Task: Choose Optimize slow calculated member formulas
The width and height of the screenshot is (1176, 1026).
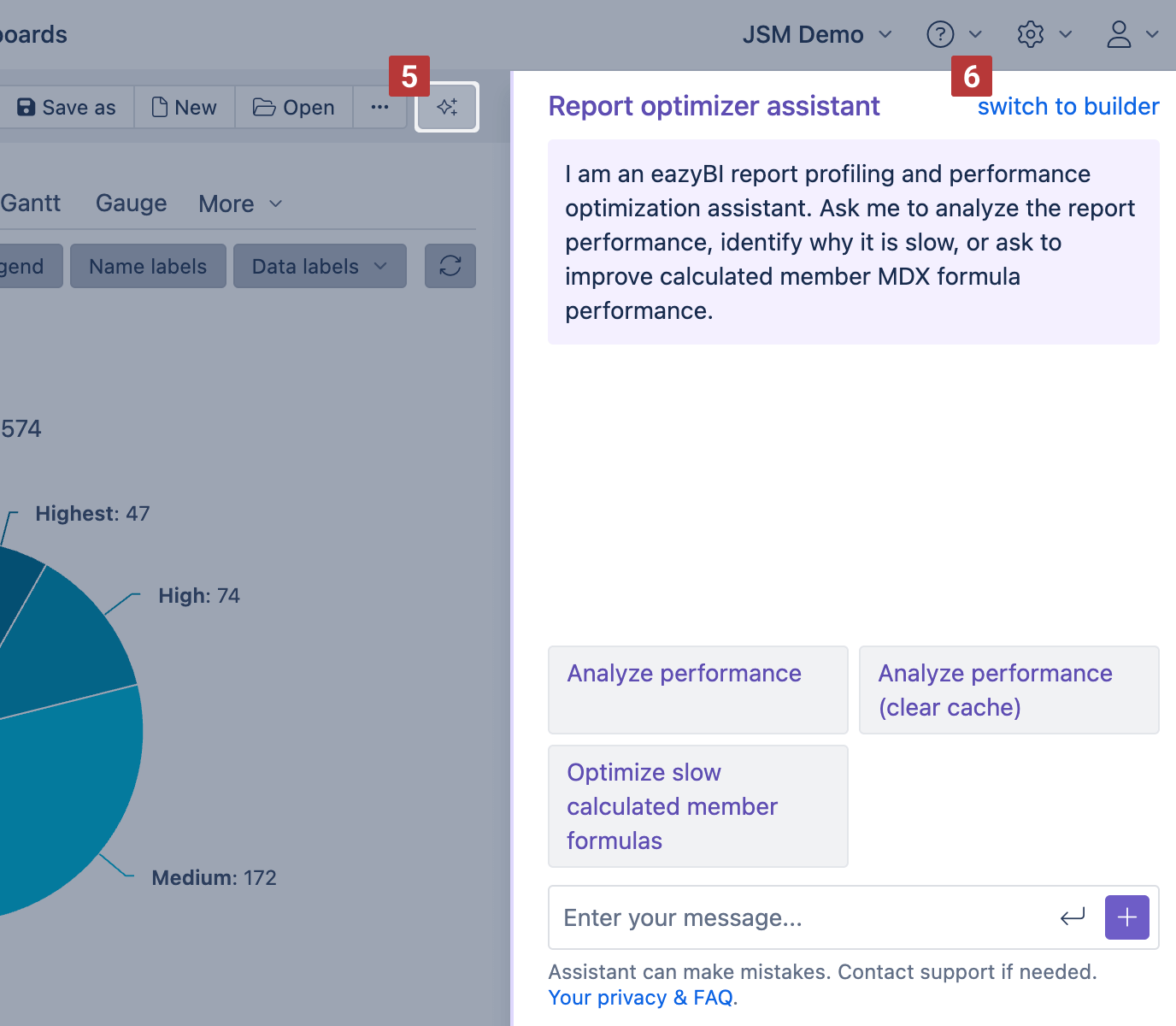Action: pyautogui.click(x=698, y=806)
